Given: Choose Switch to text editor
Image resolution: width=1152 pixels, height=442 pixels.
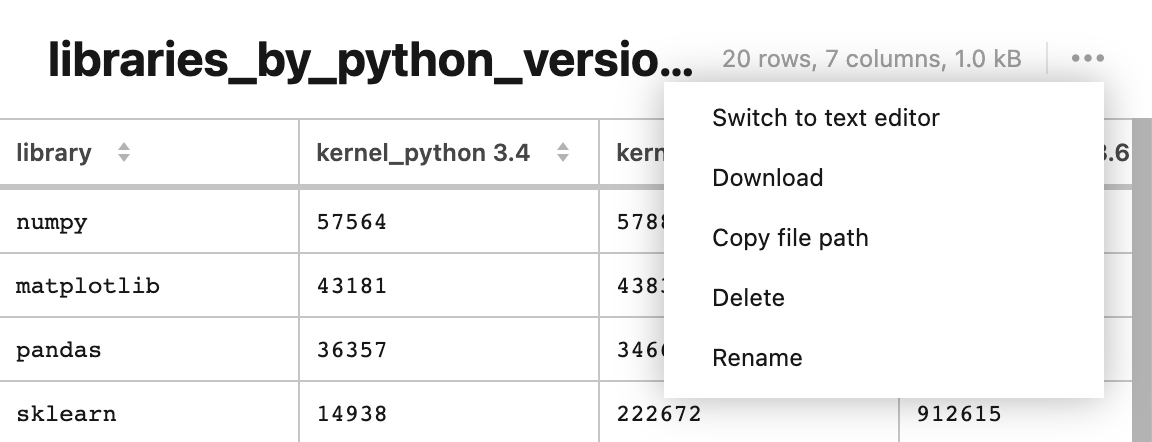Looking at the screenshot, I should 825,118.
